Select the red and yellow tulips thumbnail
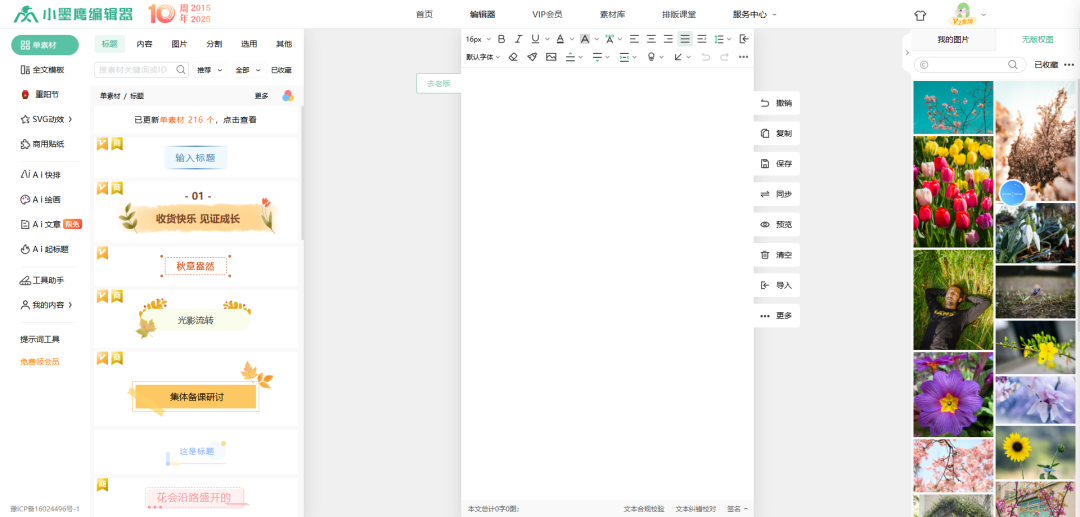This screenshot has width=1080, height=517. [953, 192]
